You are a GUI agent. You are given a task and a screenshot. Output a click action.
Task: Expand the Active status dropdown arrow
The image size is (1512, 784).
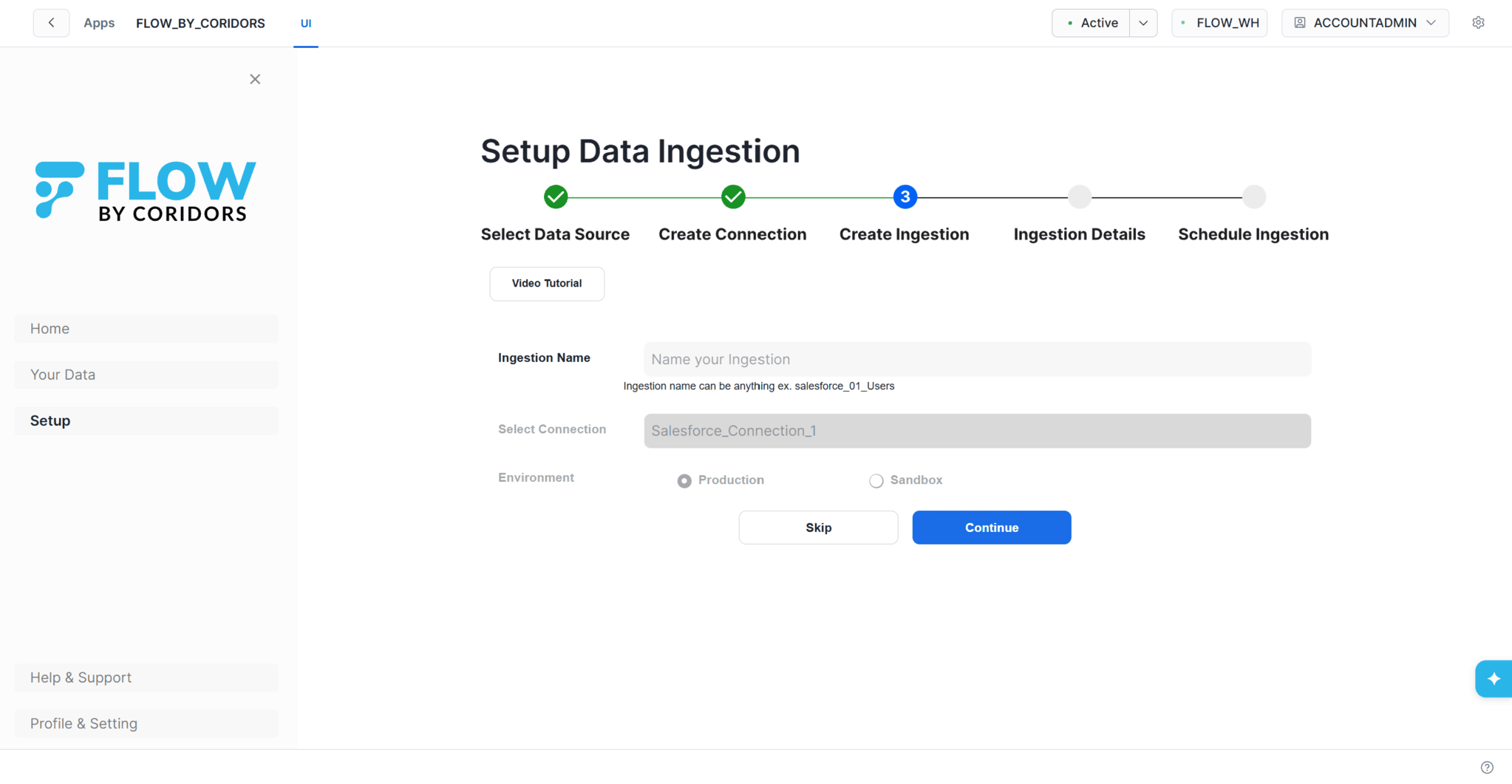(x=1143, y=23)
